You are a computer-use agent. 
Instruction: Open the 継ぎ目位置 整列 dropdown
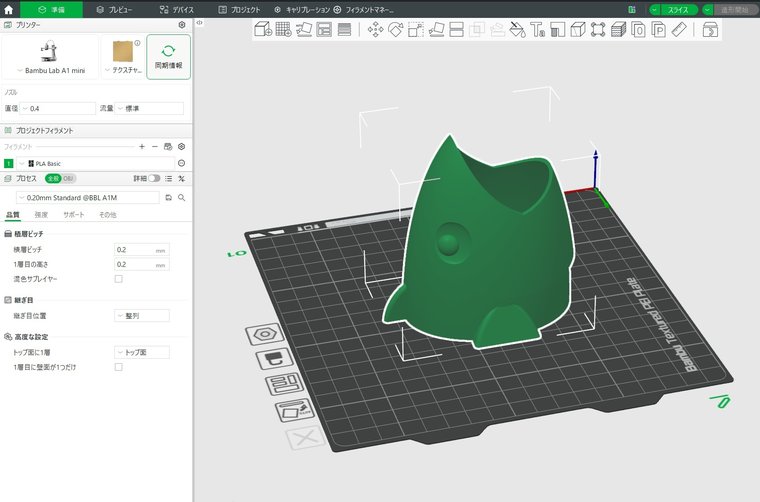(x=142, y=316)
